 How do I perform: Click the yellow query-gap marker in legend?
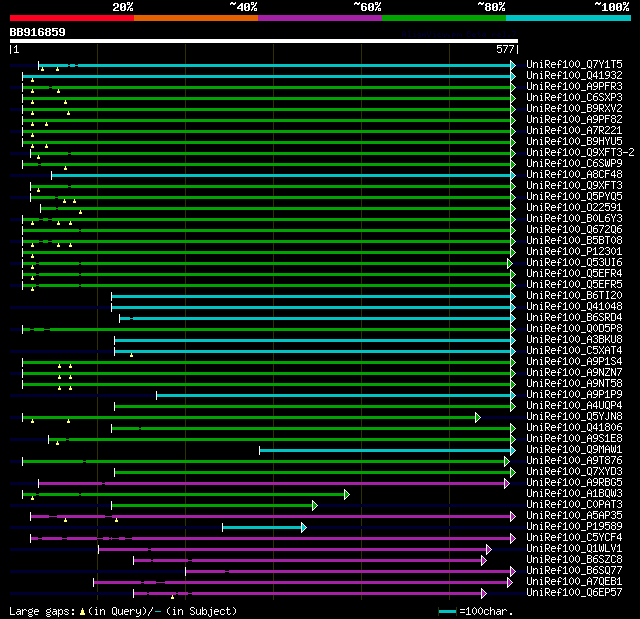coord(82,611)
